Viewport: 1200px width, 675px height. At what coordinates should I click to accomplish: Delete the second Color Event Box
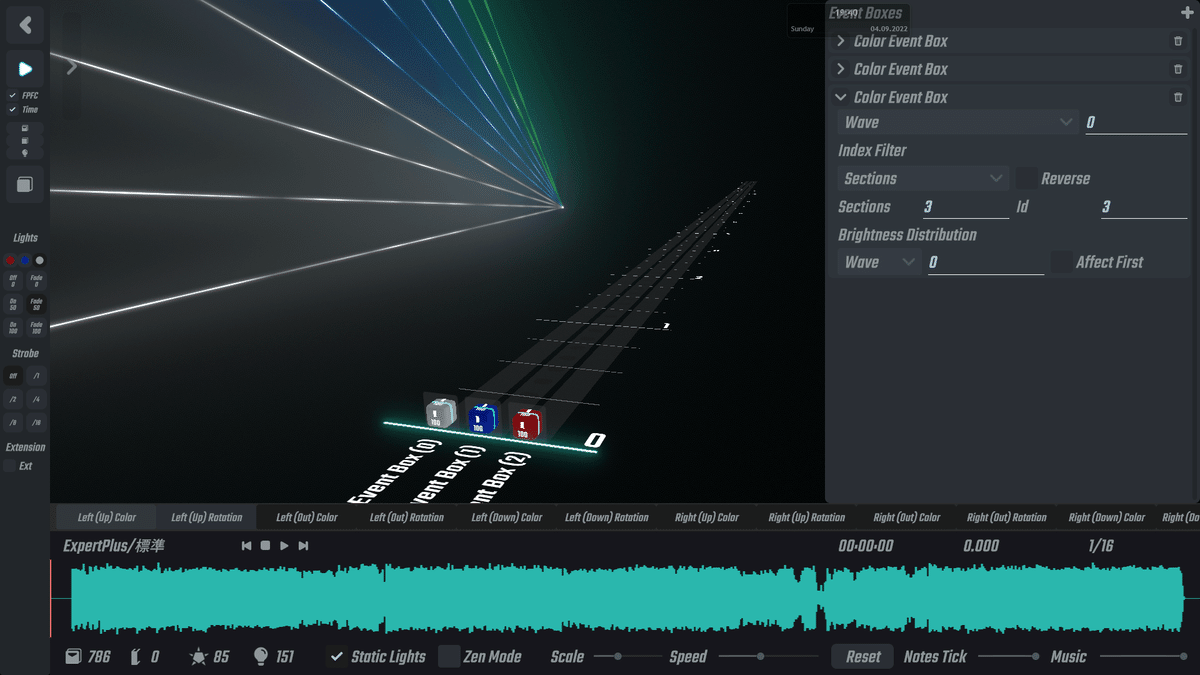1178,69
